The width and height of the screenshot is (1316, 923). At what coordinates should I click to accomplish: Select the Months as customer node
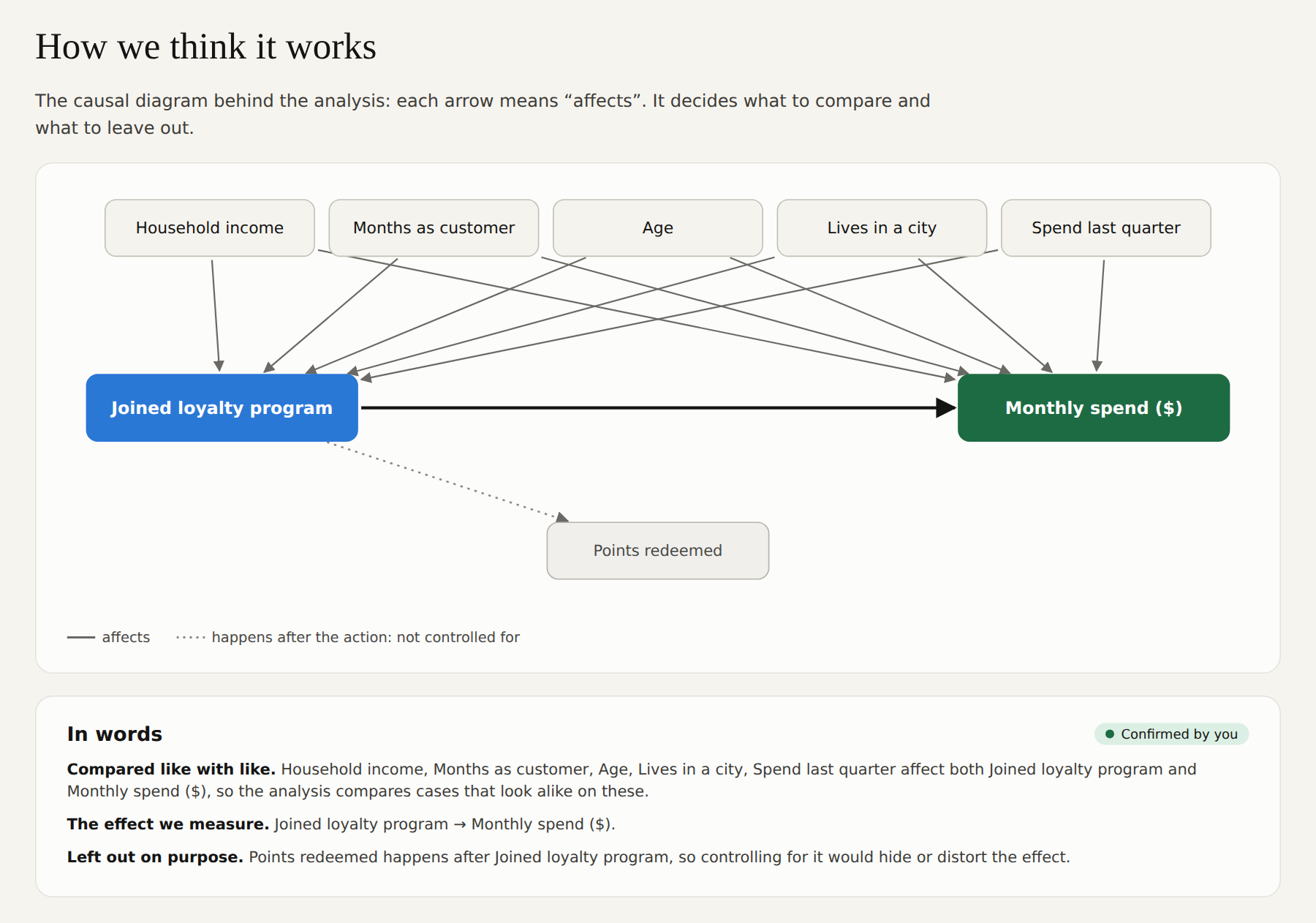click(x=434, y=228)
